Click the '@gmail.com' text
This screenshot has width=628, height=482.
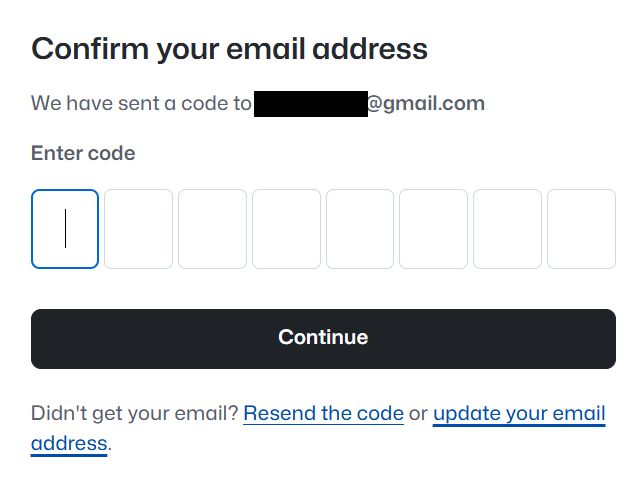click(x=426, y=103)
